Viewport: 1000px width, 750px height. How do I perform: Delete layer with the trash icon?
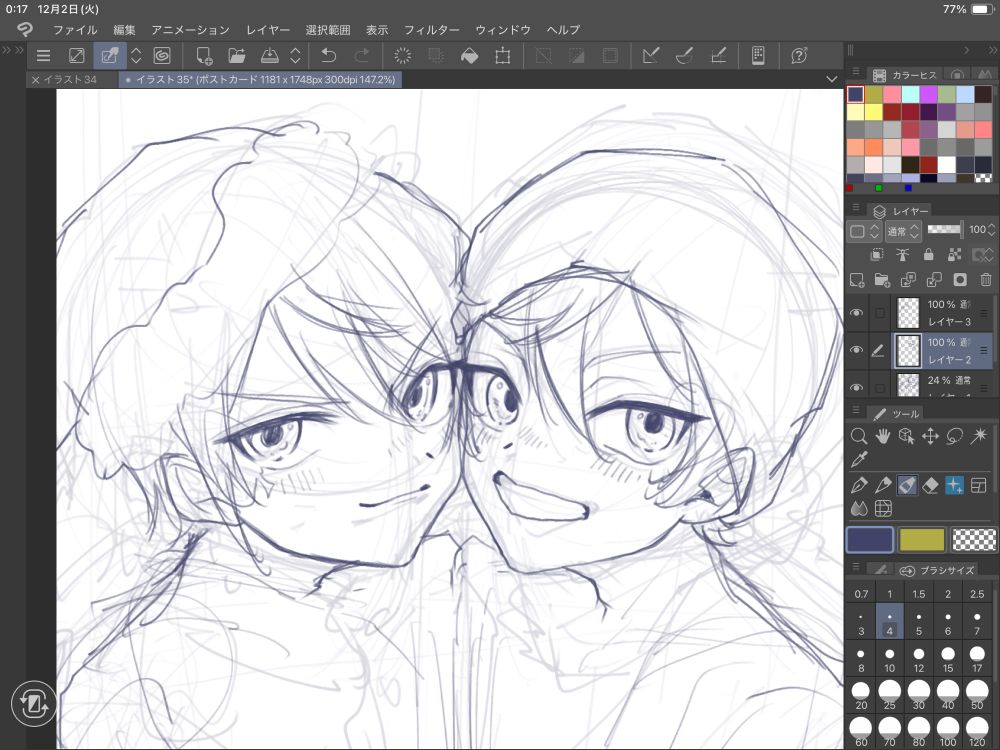coord(986,280)
